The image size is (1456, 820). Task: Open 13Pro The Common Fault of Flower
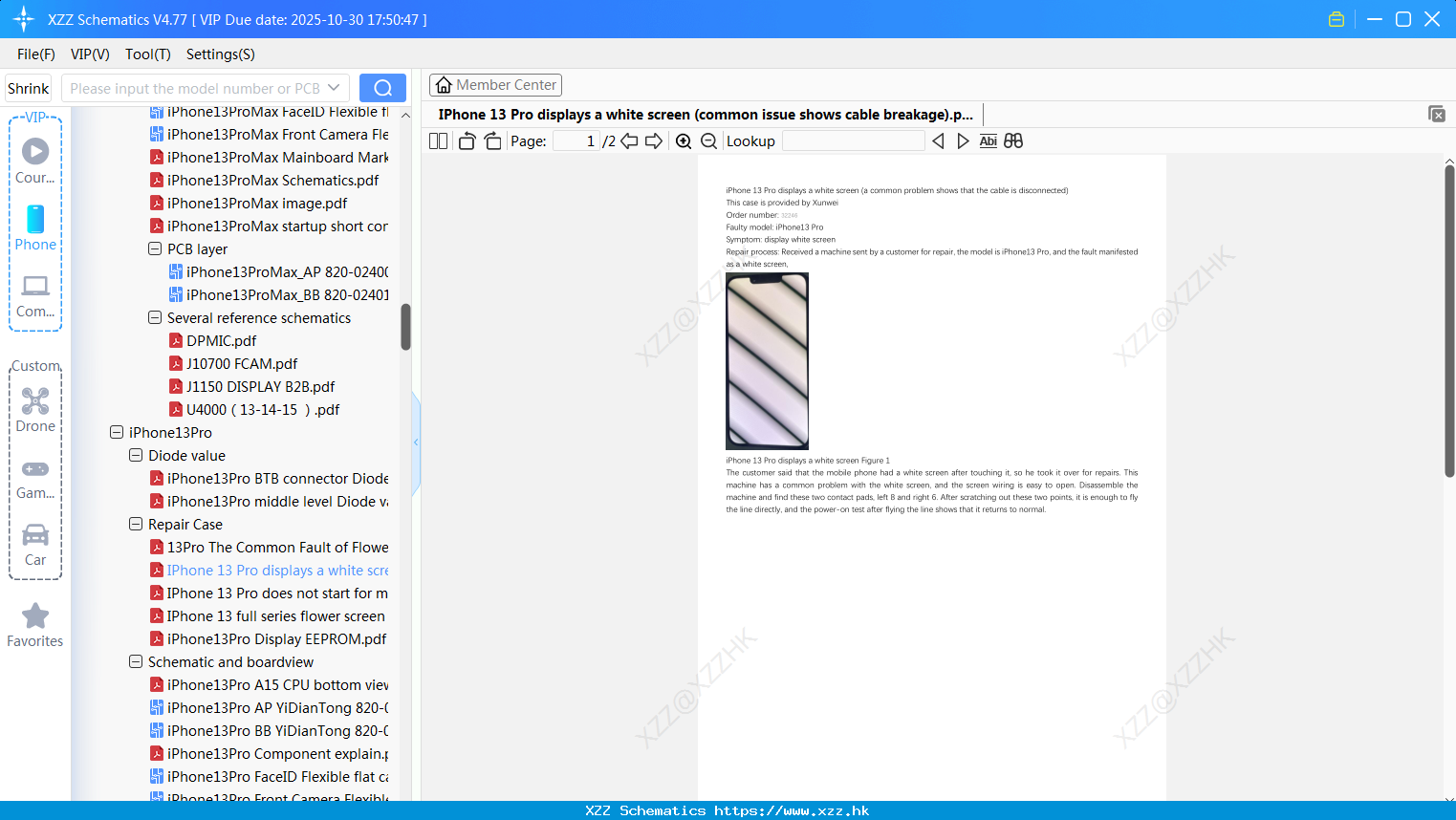270,547
